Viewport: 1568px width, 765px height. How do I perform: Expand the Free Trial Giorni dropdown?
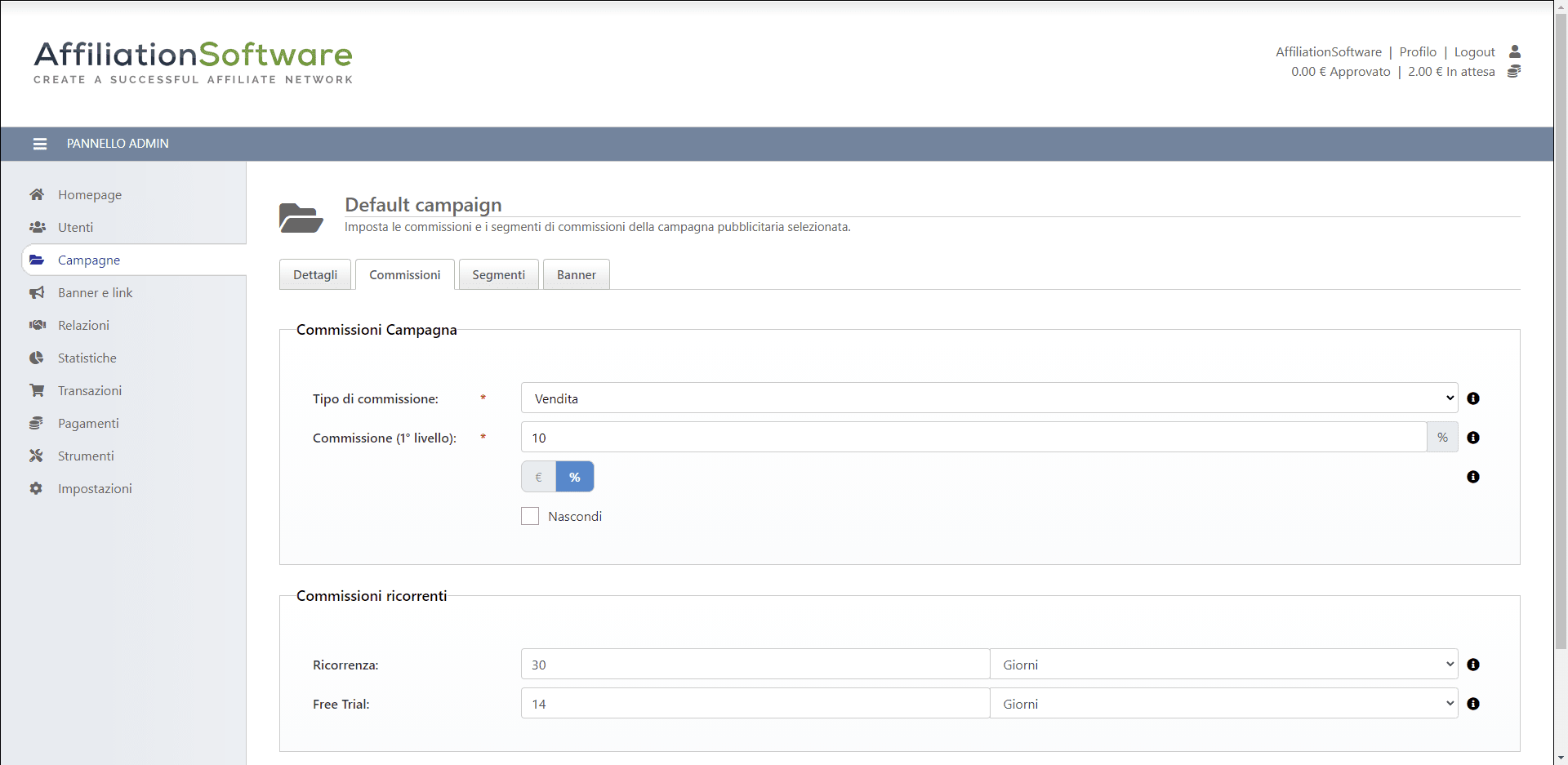click(x=1223, y=704)
